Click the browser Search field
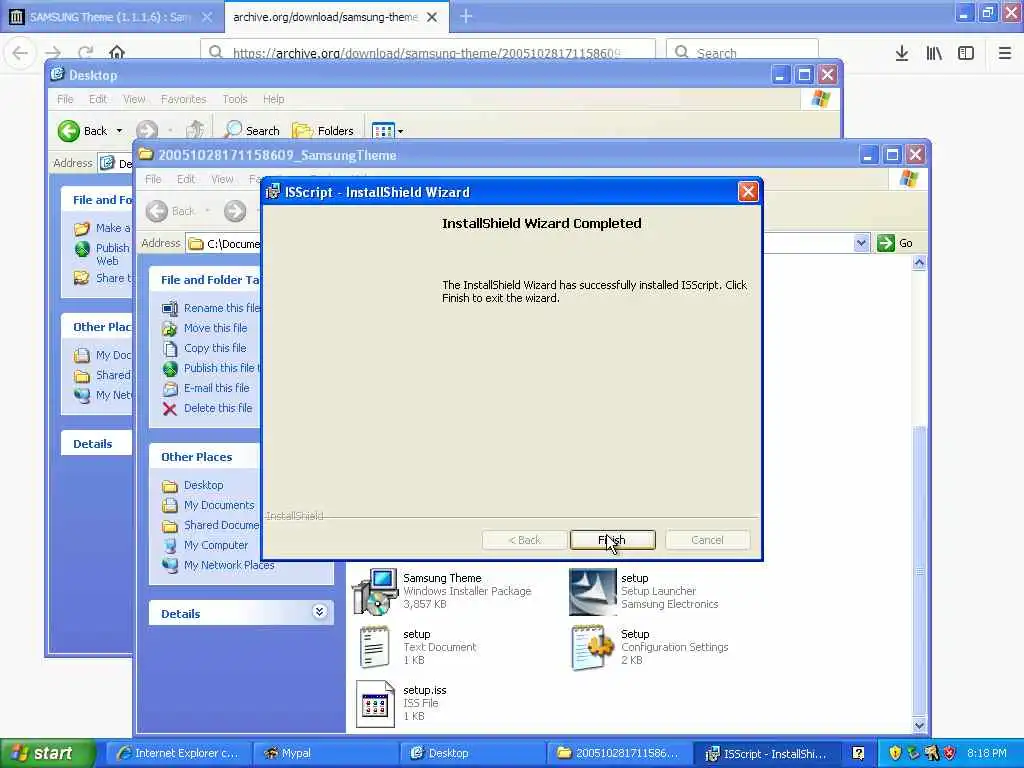1024x768 pixels. [742, 52]
